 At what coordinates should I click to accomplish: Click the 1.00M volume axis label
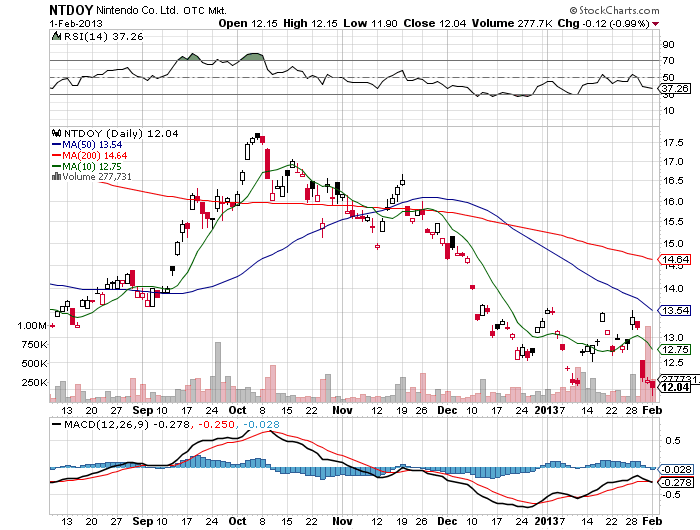32,326
